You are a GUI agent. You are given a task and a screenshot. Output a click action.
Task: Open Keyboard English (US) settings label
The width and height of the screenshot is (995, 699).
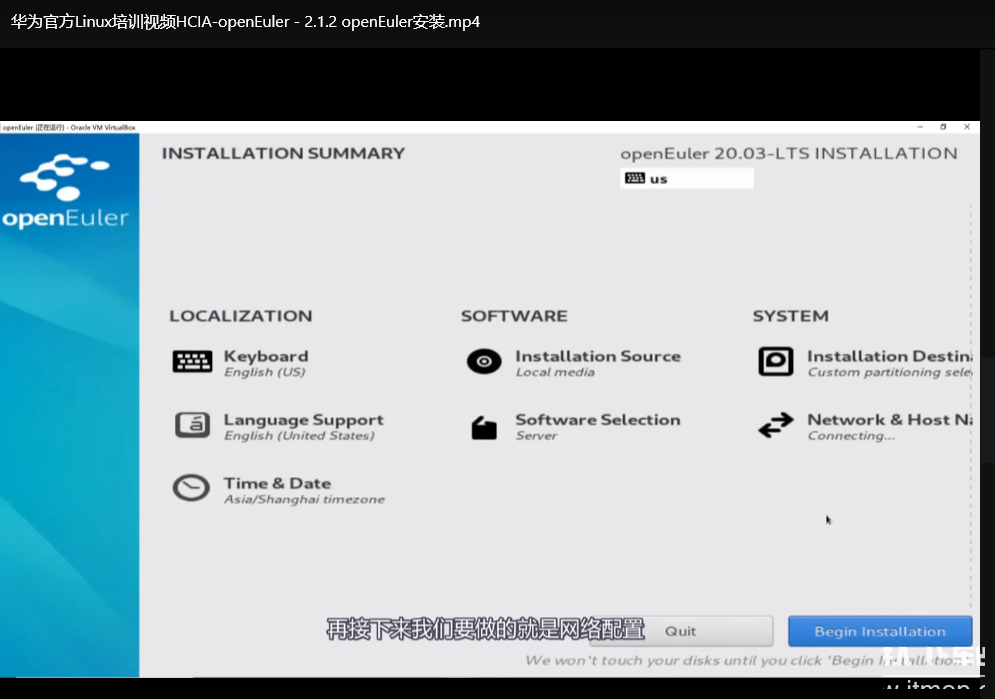pos(265,372)
